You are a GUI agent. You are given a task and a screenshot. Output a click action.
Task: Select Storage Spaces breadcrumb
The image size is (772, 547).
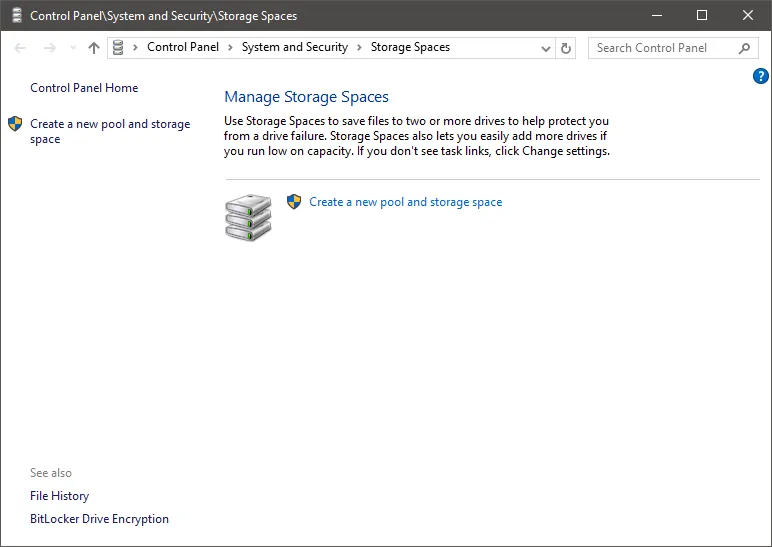[x=410, y=47]
